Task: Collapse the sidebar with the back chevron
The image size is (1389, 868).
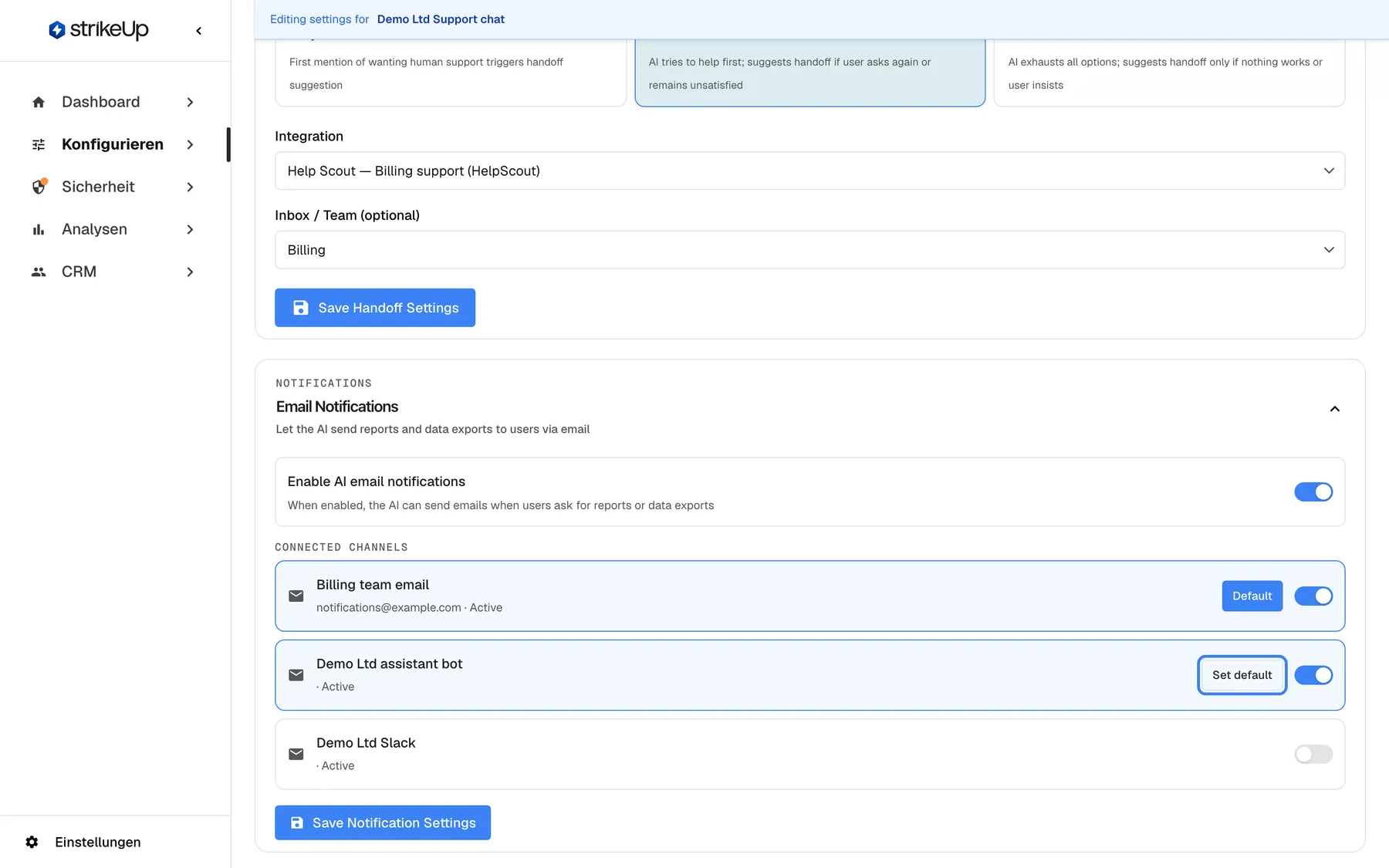Action: point(199,31)
